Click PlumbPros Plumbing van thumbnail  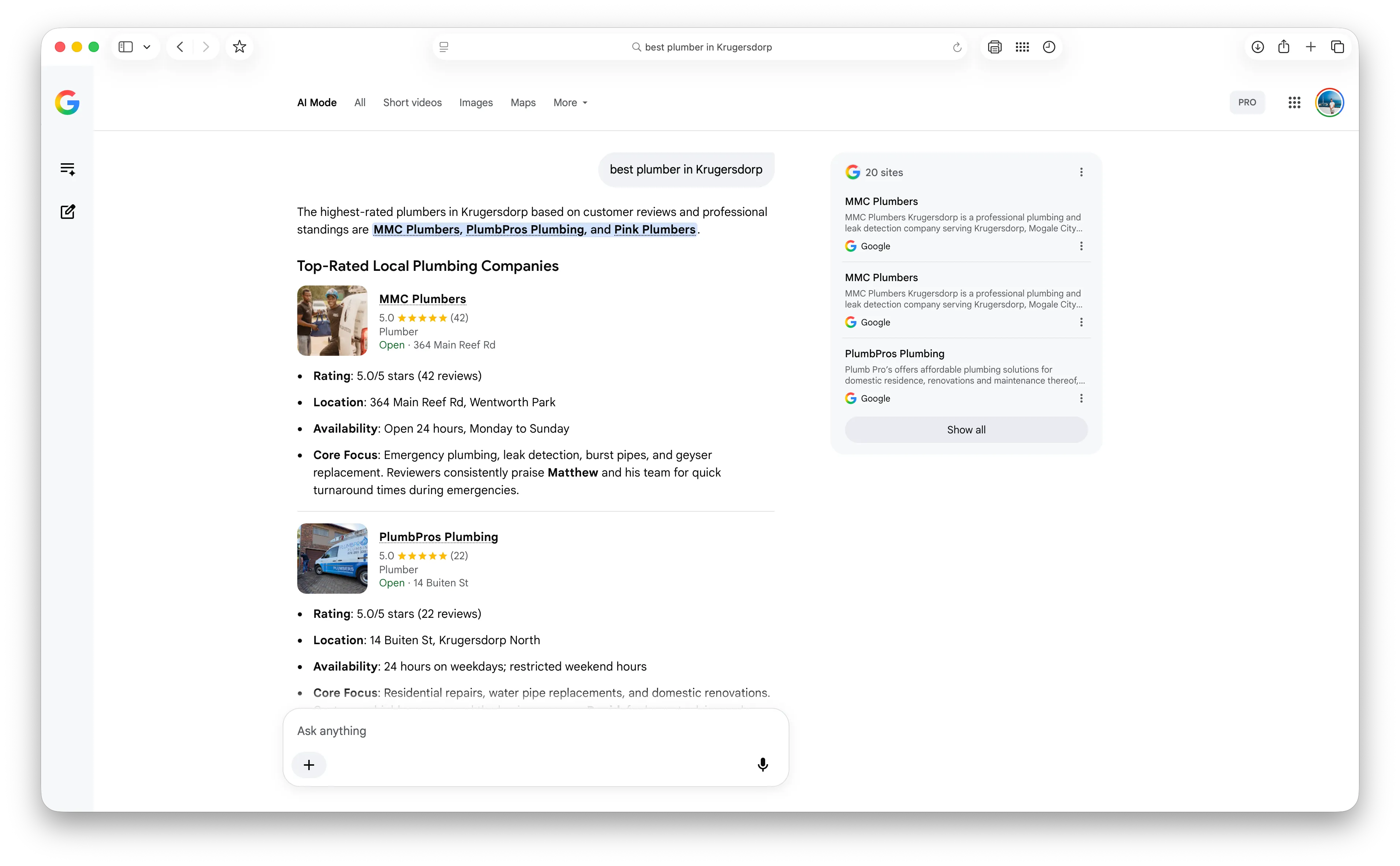click(x=332, y=559)
